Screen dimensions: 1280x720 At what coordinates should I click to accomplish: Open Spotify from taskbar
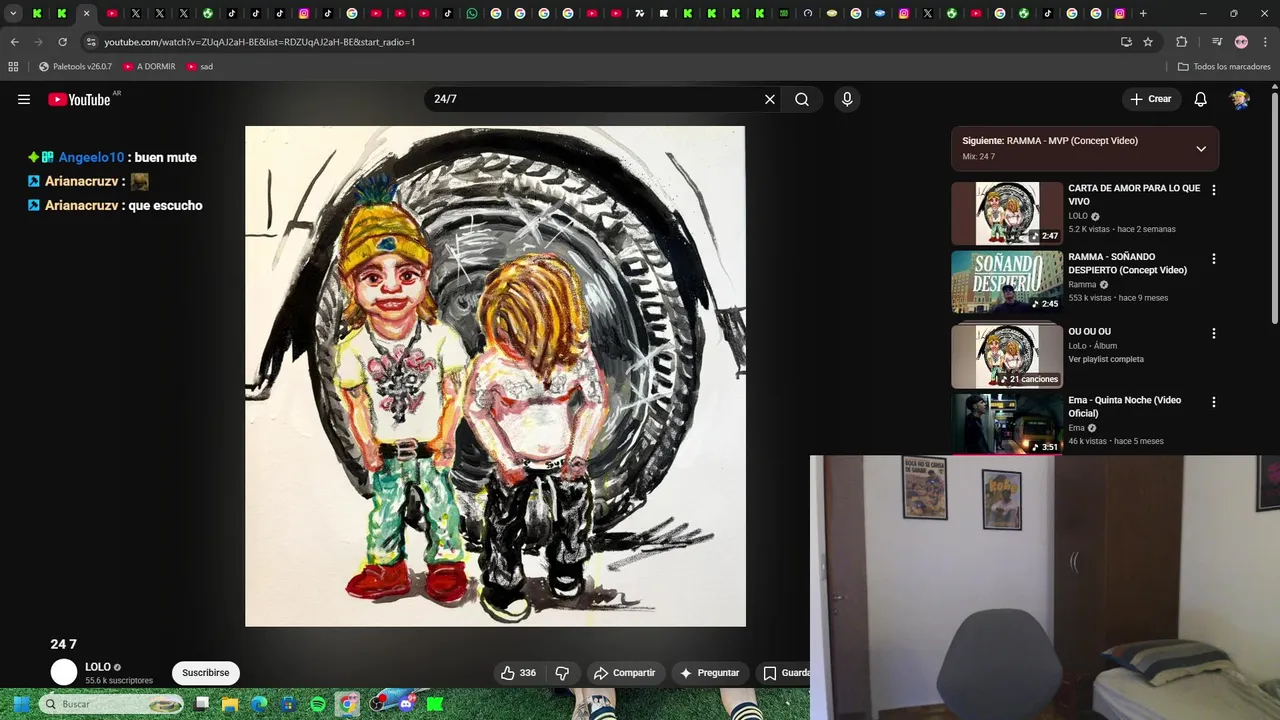pyautogui.click(x=318, y=704)
